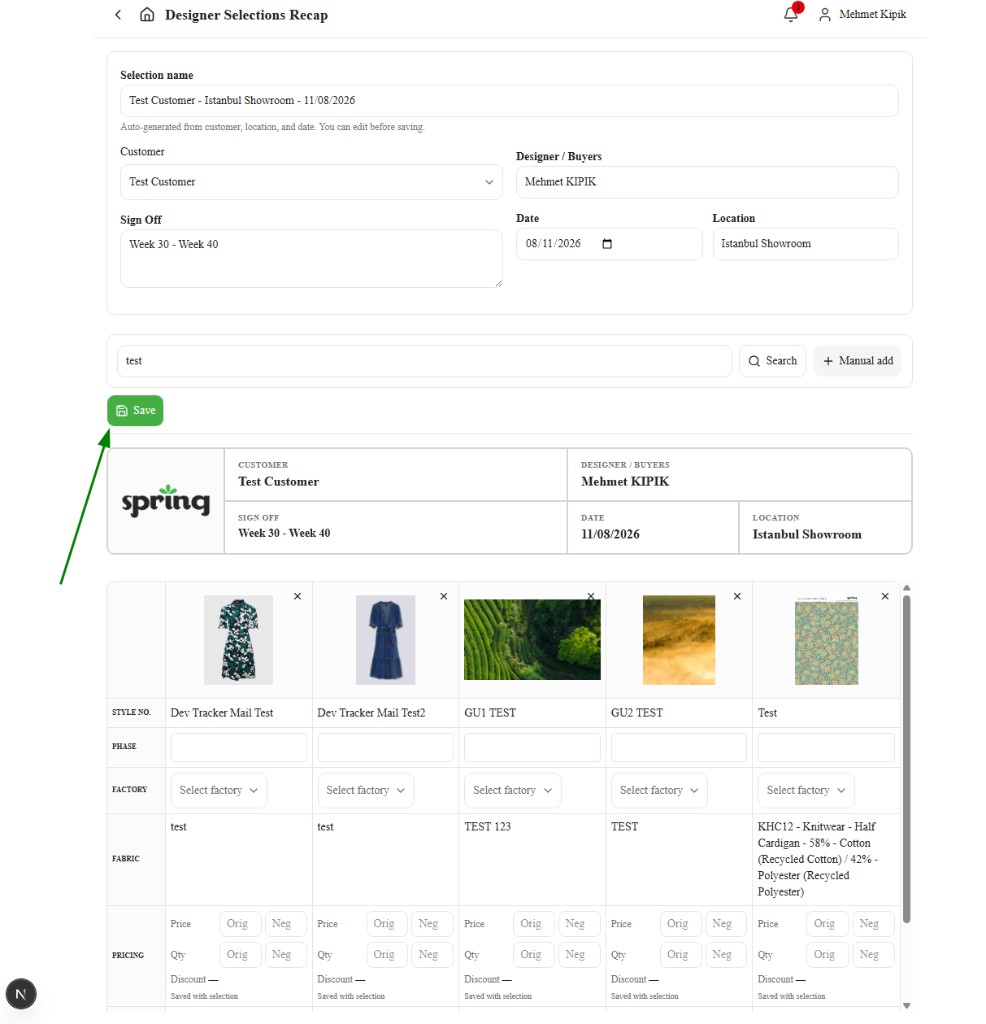Click Qty Orig for Dev Tracker Mail Test2
This screenshot has width=986, height=1024.
coord(387,954)
